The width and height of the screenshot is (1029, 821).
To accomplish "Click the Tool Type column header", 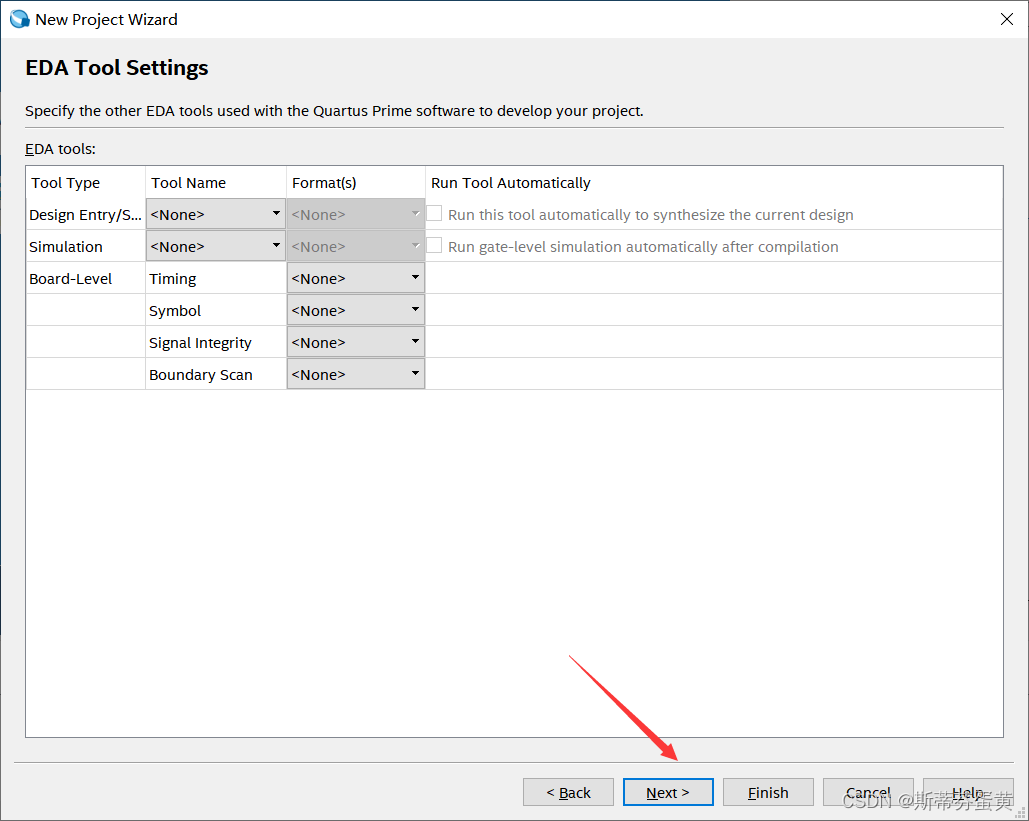I will coord(86,182).
